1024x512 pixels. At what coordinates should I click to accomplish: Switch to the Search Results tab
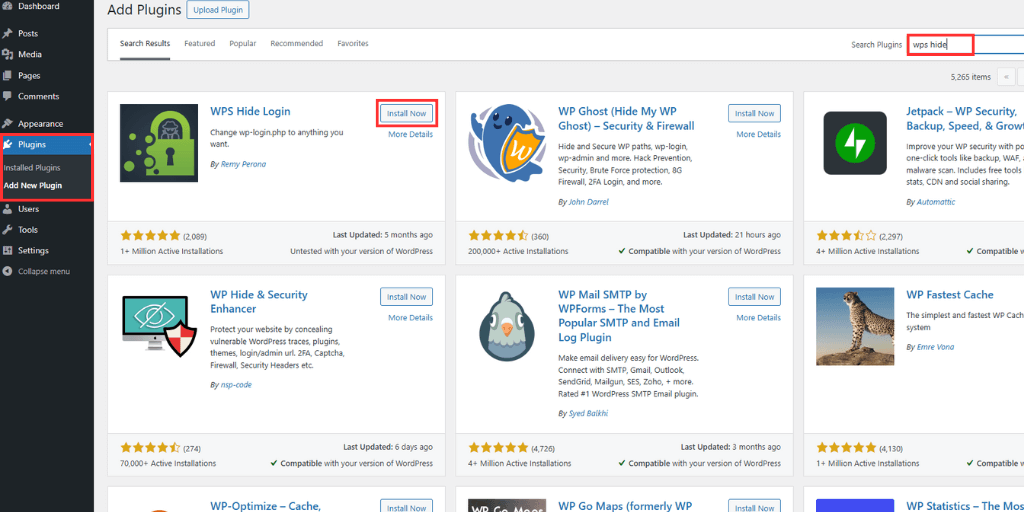tap(145, 44)
